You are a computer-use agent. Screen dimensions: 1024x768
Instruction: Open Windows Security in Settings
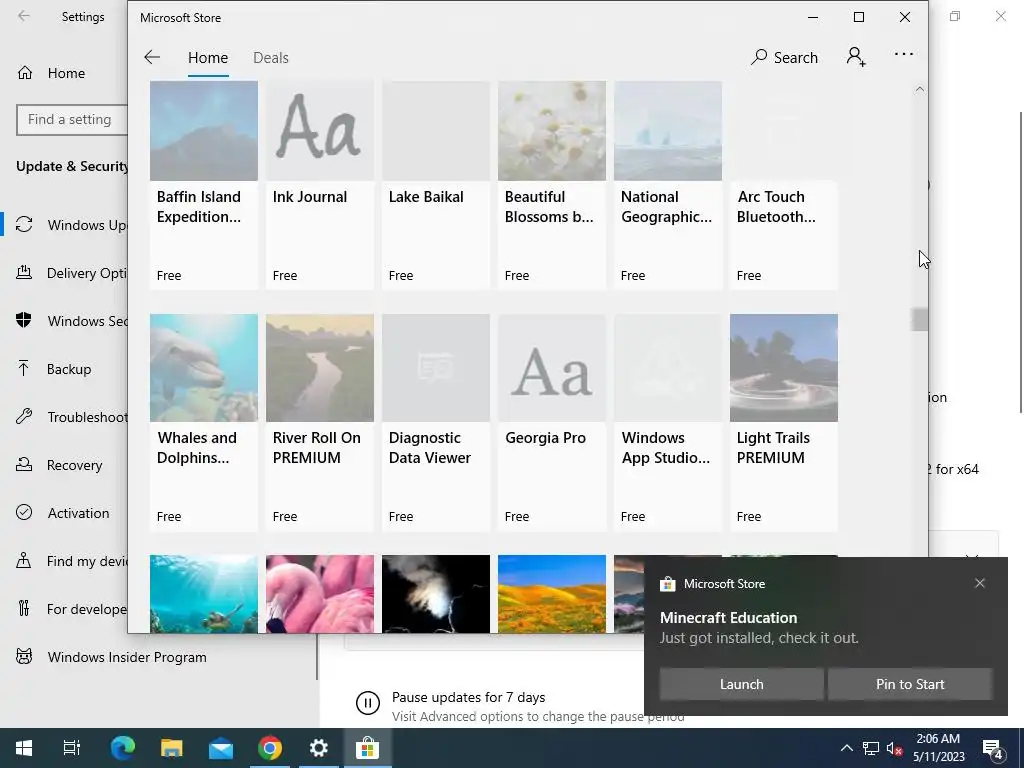pos(72,321)
